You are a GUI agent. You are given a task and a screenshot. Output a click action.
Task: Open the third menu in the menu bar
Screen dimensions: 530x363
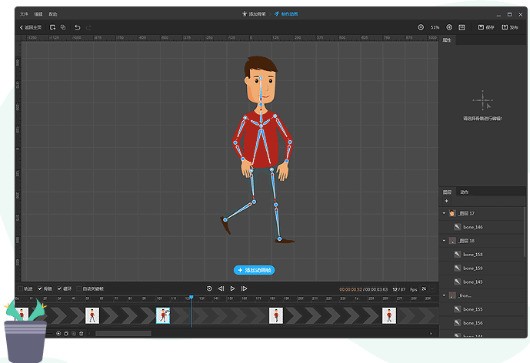53,14
